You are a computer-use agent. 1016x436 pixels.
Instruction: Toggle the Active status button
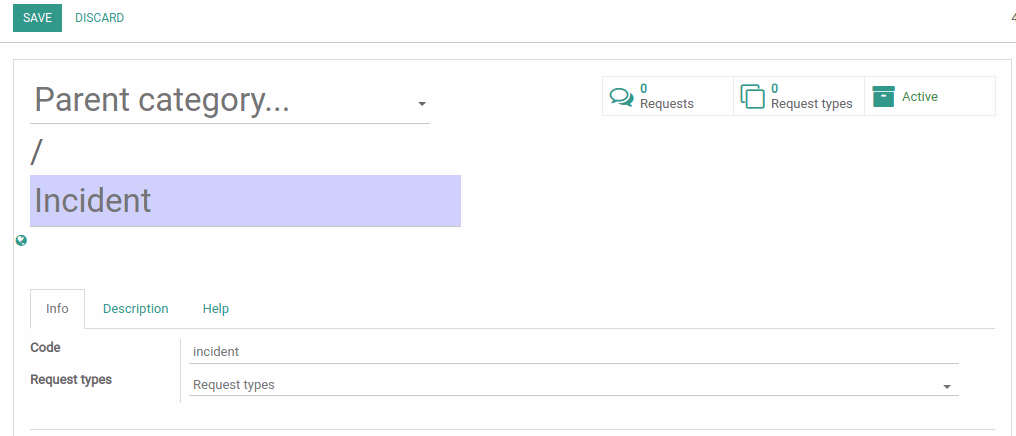pos(930,97)
